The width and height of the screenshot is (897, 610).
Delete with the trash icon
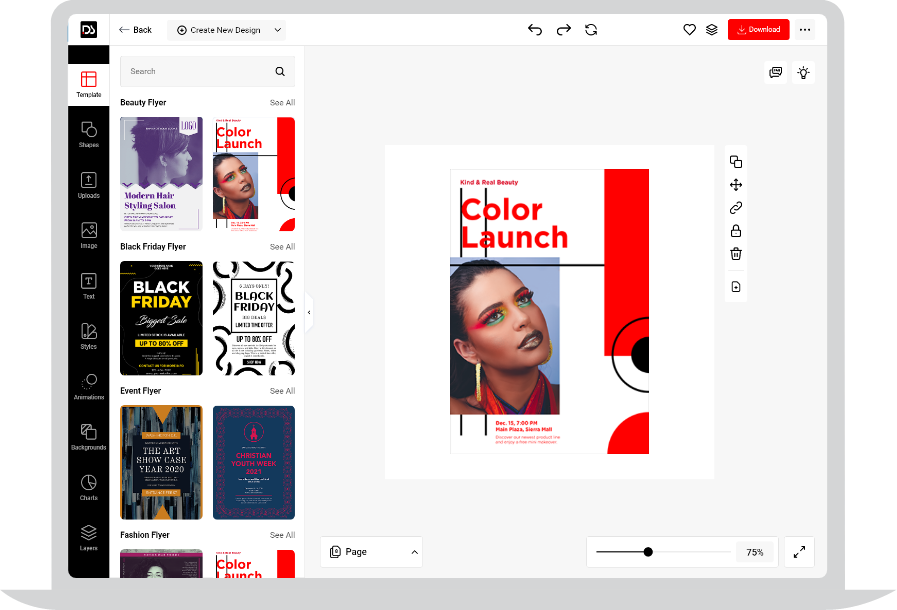point(736,253)
